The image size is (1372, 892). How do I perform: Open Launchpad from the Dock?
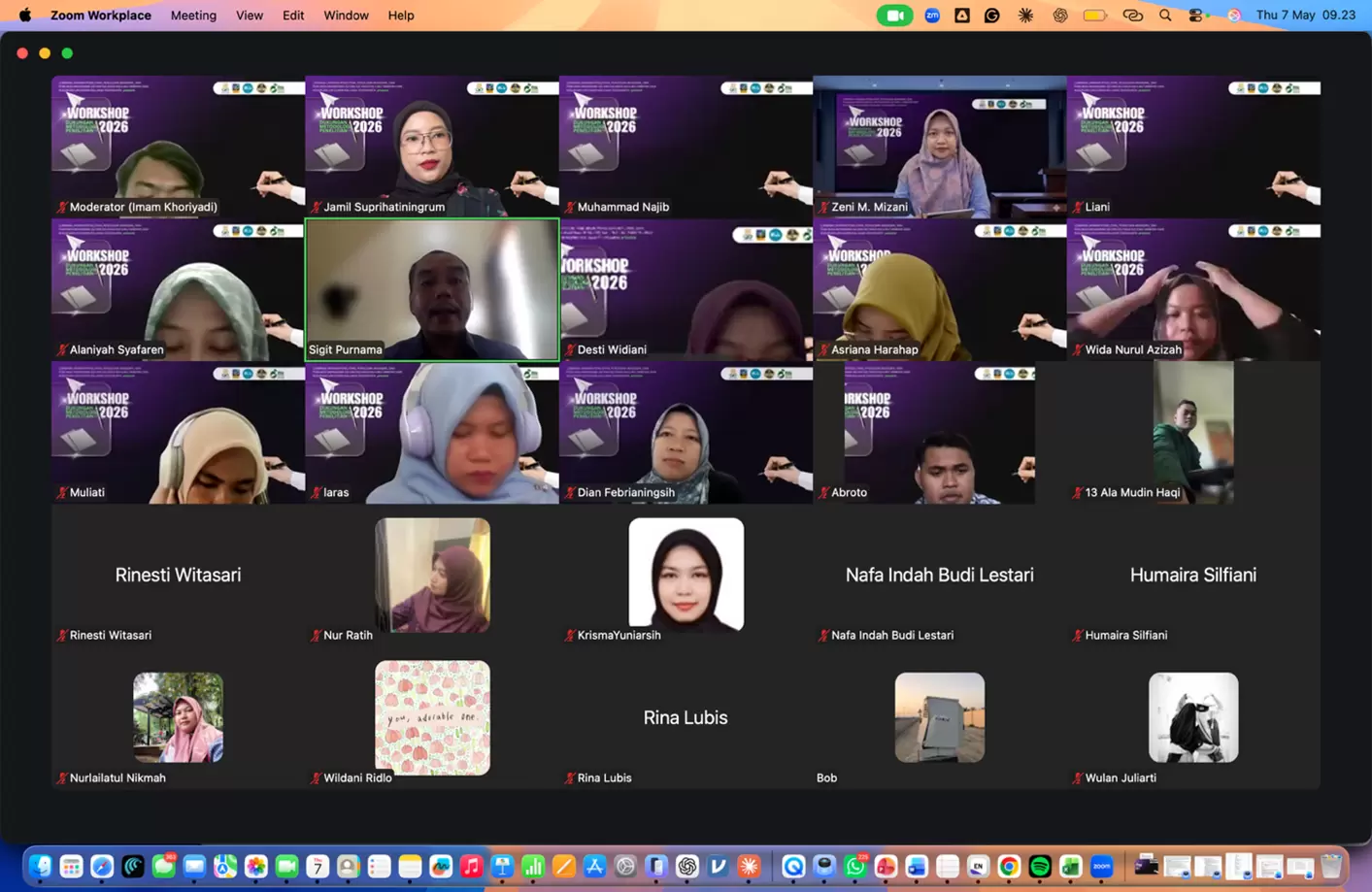tap(71, 866)
